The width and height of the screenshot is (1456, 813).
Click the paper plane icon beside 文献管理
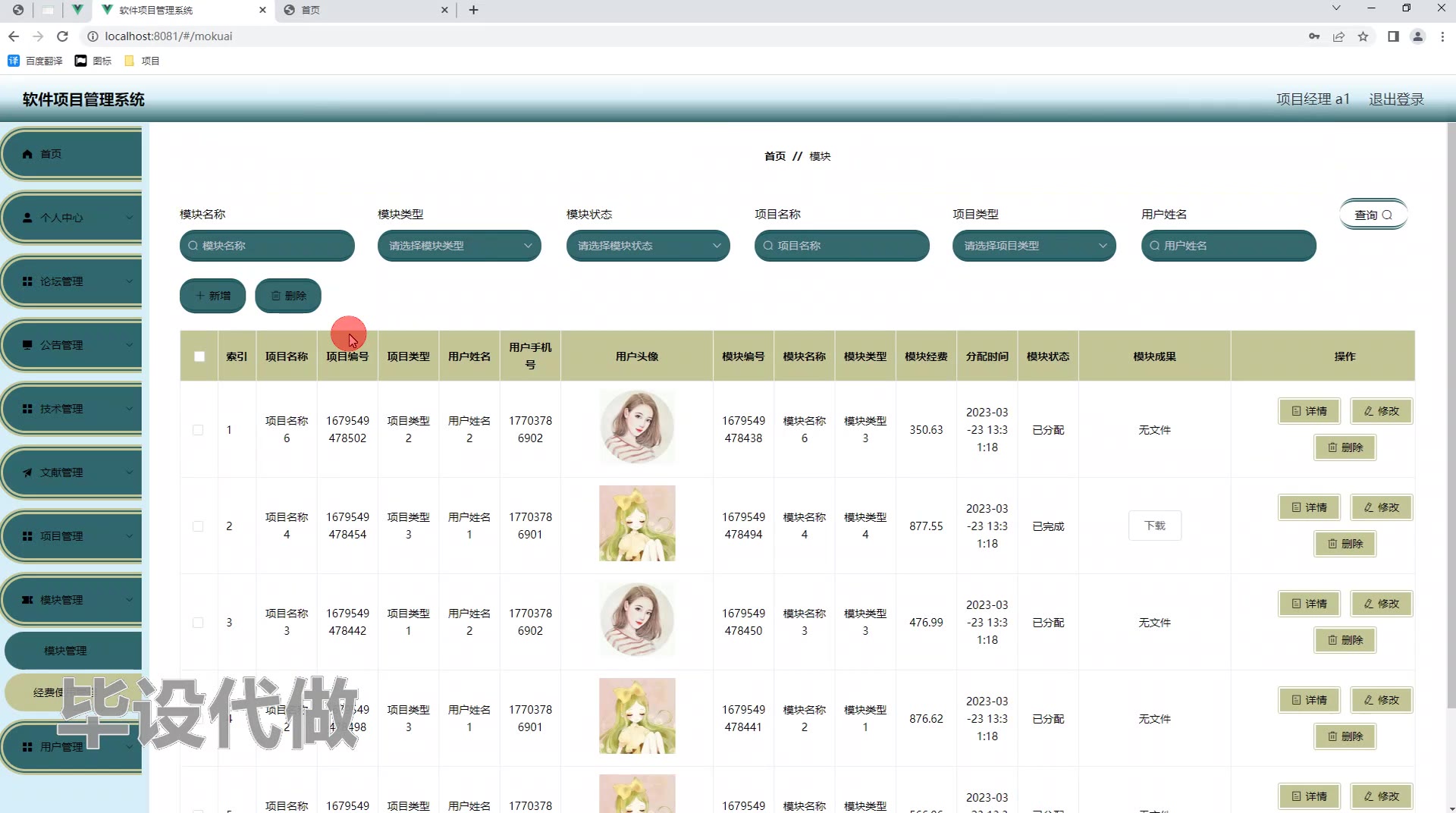[27, 472]
